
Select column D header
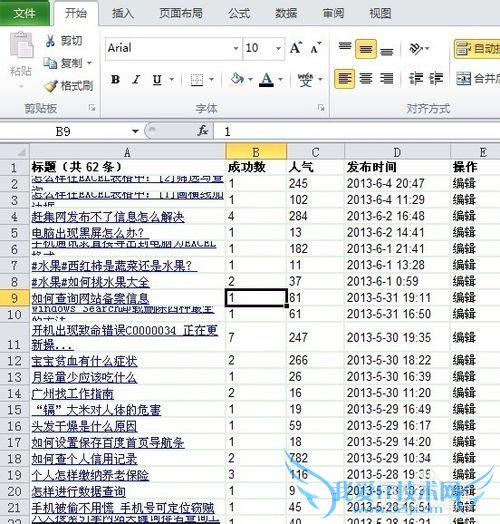click(x=397, y=152)
